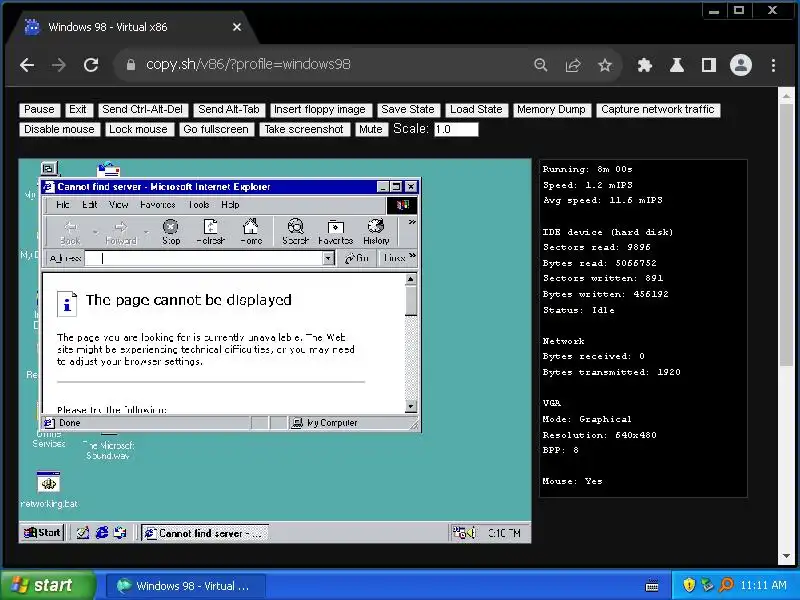Open Chrome three-dot menu
800x600 pixels.
(773, 65)
